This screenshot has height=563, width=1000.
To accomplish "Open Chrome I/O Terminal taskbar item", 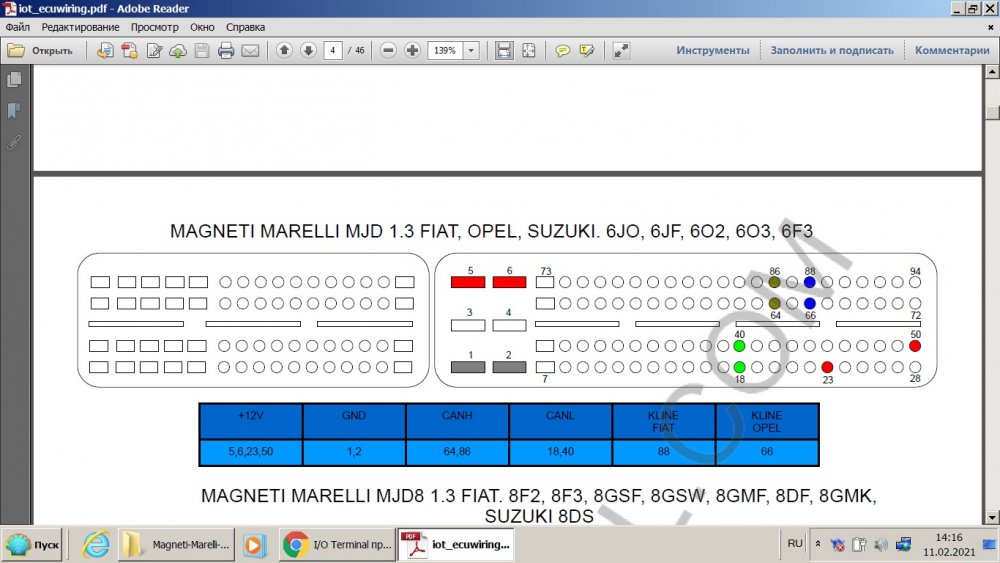I will coord(337,545).
